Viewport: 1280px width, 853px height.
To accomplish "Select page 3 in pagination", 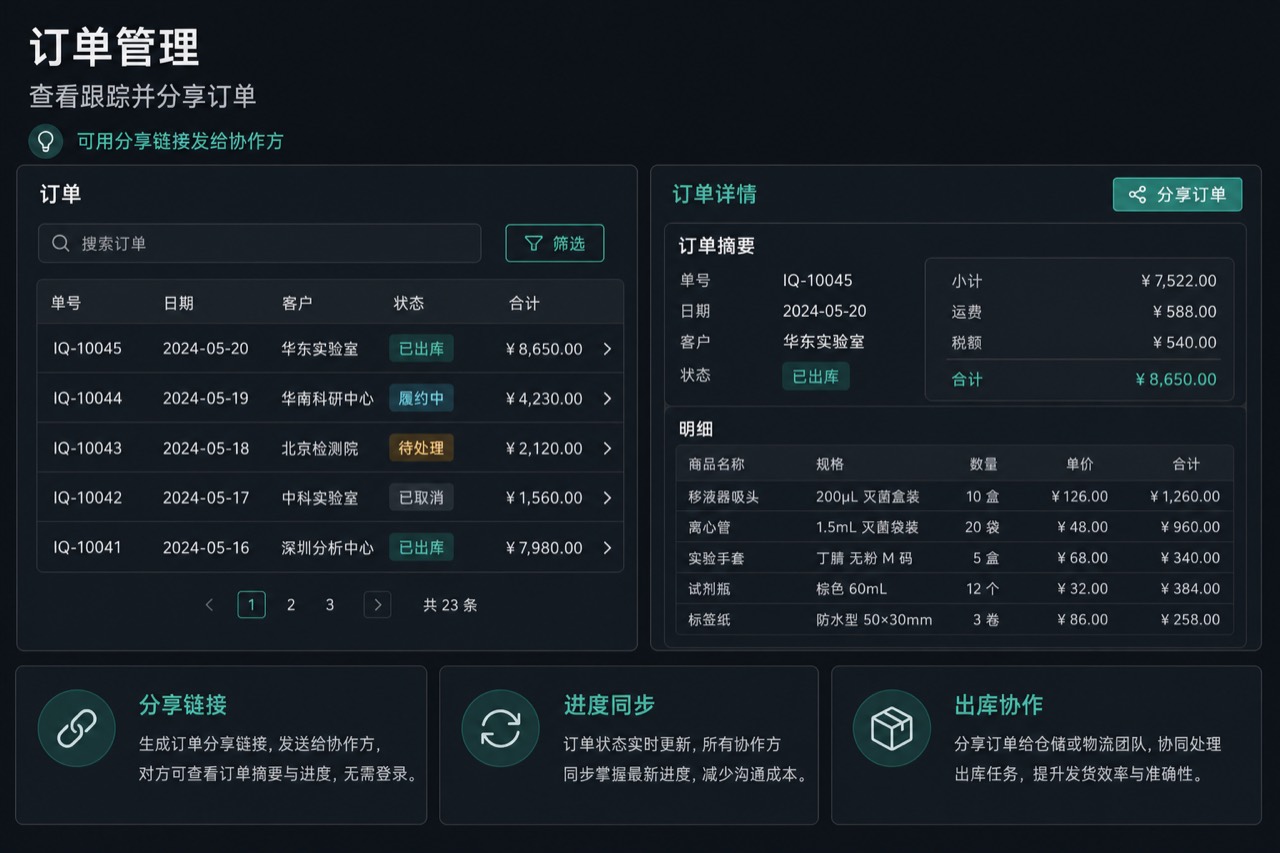I will [x=330, y=605].
